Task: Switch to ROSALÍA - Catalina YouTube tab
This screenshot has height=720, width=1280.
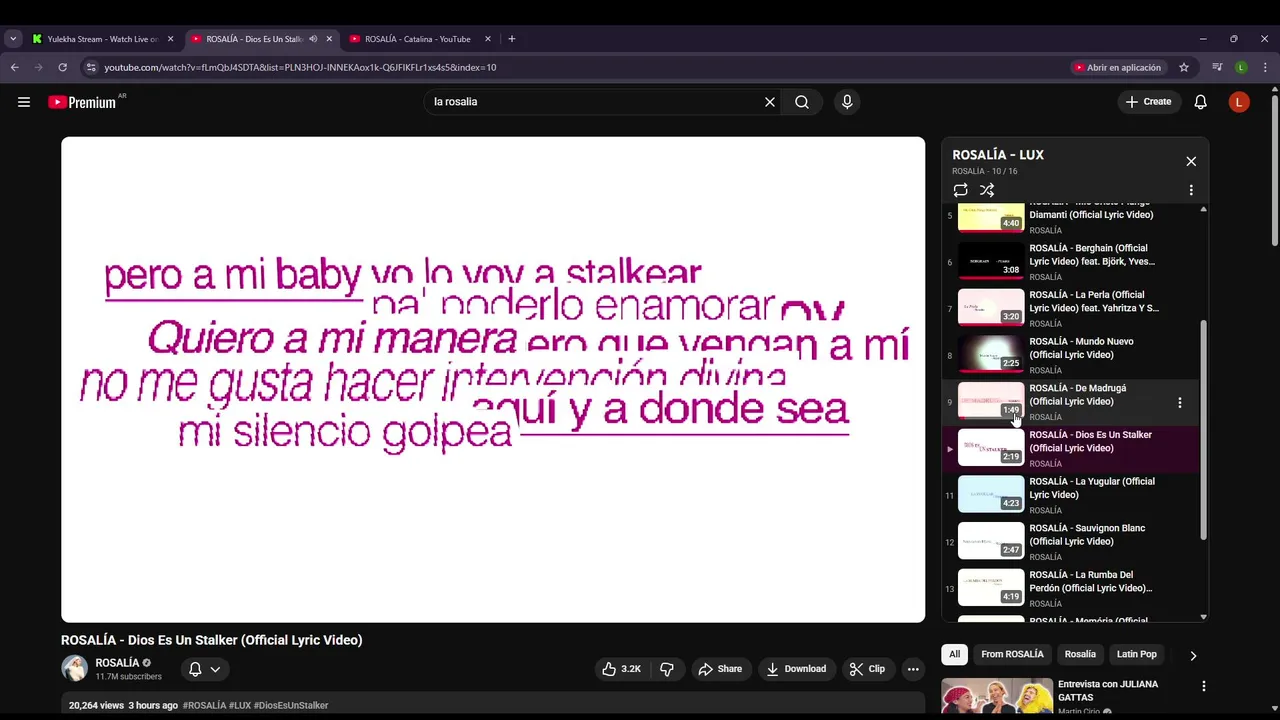Action: 418,39
